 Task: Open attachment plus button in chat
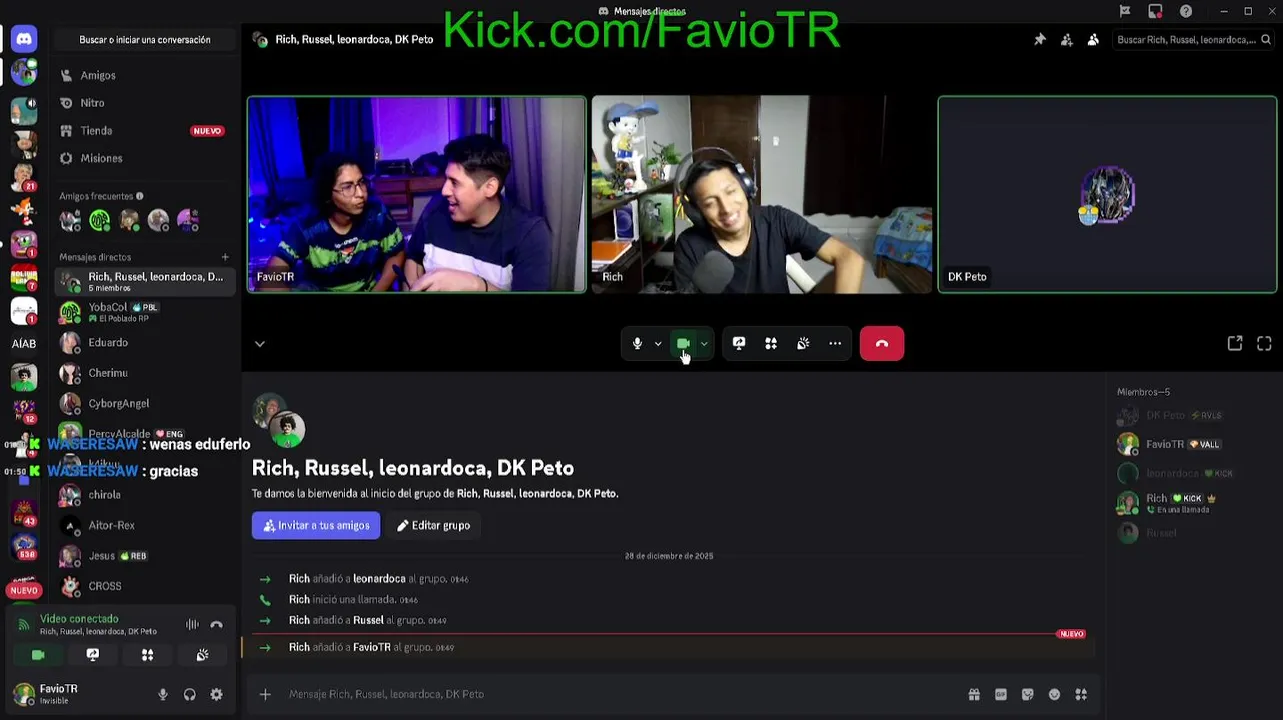265,694
